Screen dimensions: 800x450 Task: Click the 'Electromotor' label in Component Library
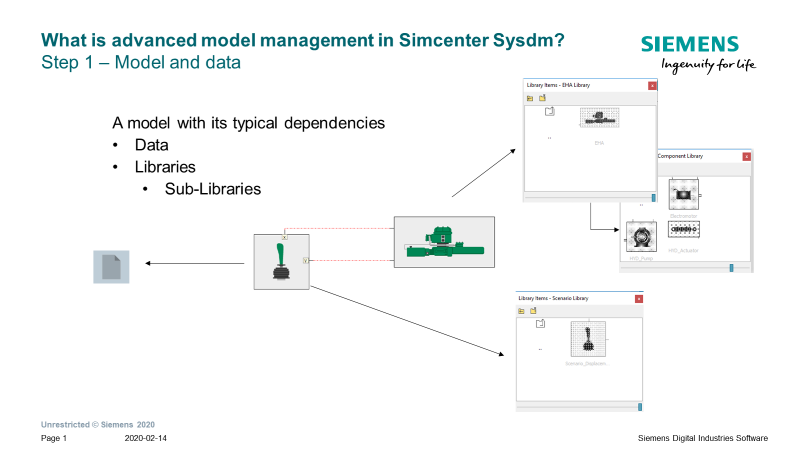pos(684,216)
